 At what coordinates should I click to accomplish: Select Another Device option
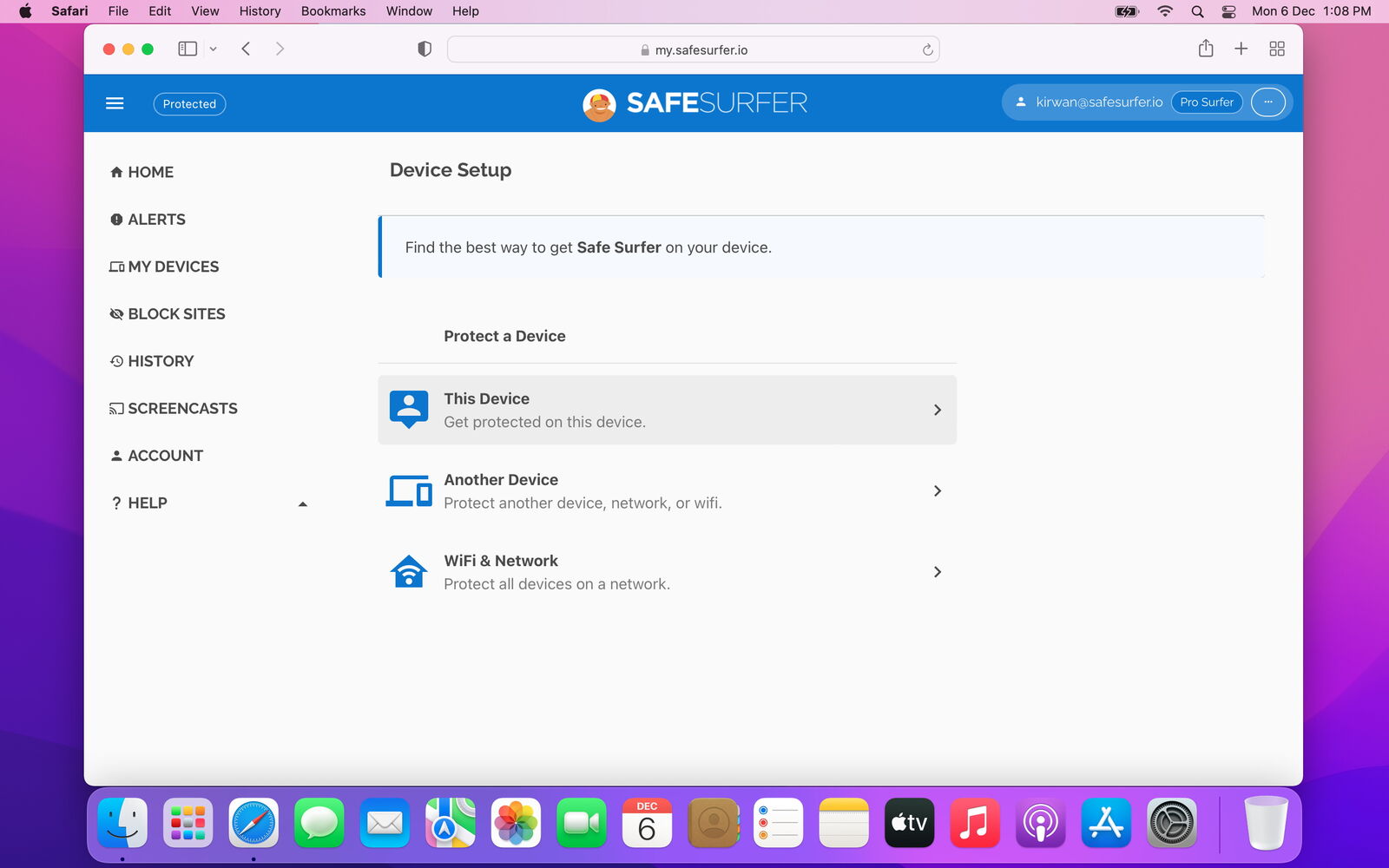click(x=667, y=491)
